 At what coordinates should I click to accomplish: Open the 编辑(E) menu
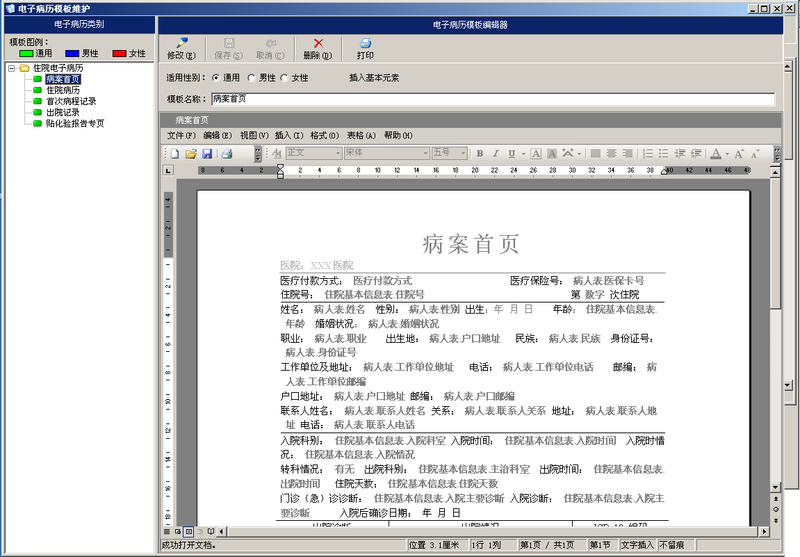point(217,135)
